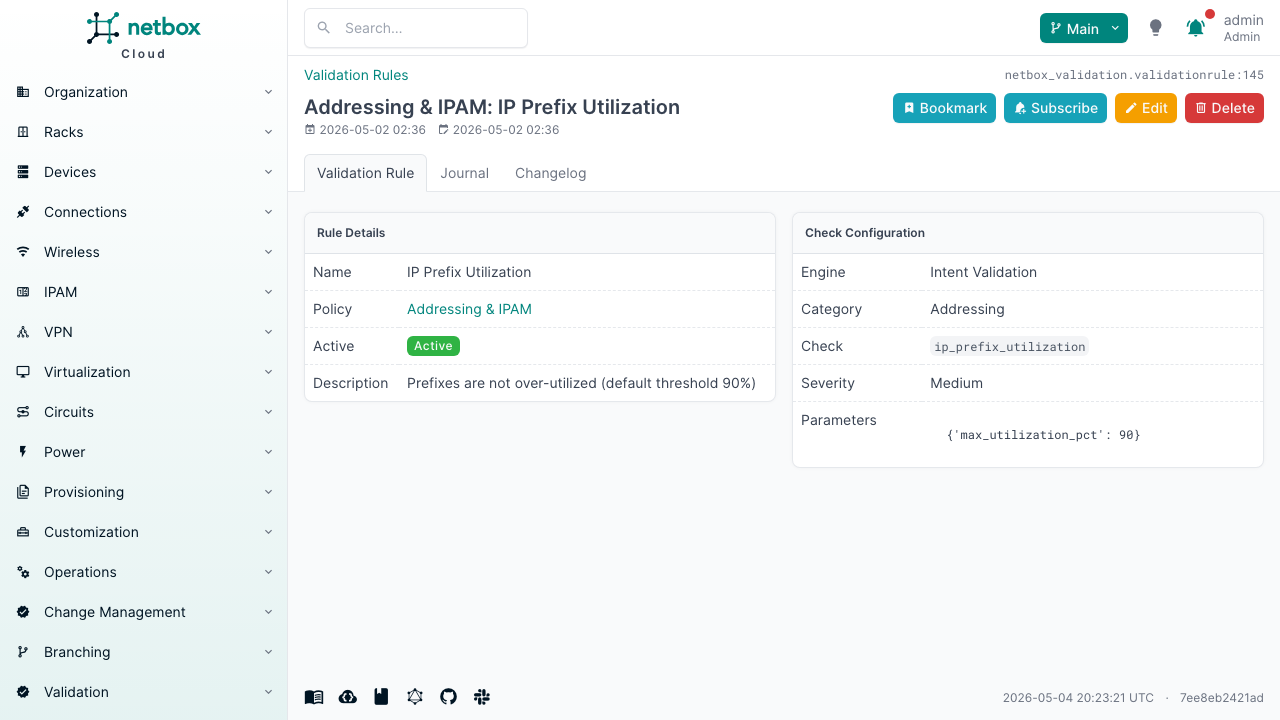Switch to the Journal tab
This screenshot has height=720, width=1280.
point(464,173)
